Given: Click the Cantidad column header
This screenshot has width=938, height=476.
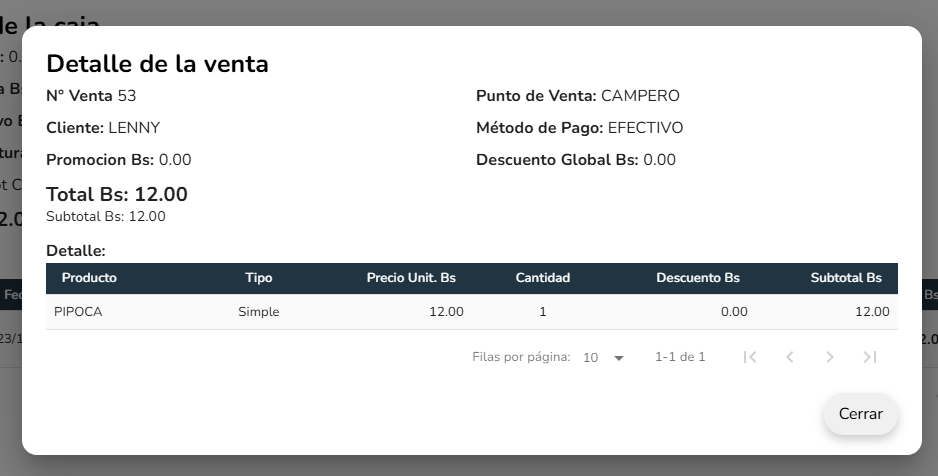Looking at the screenshot, I should coord(542,278).
